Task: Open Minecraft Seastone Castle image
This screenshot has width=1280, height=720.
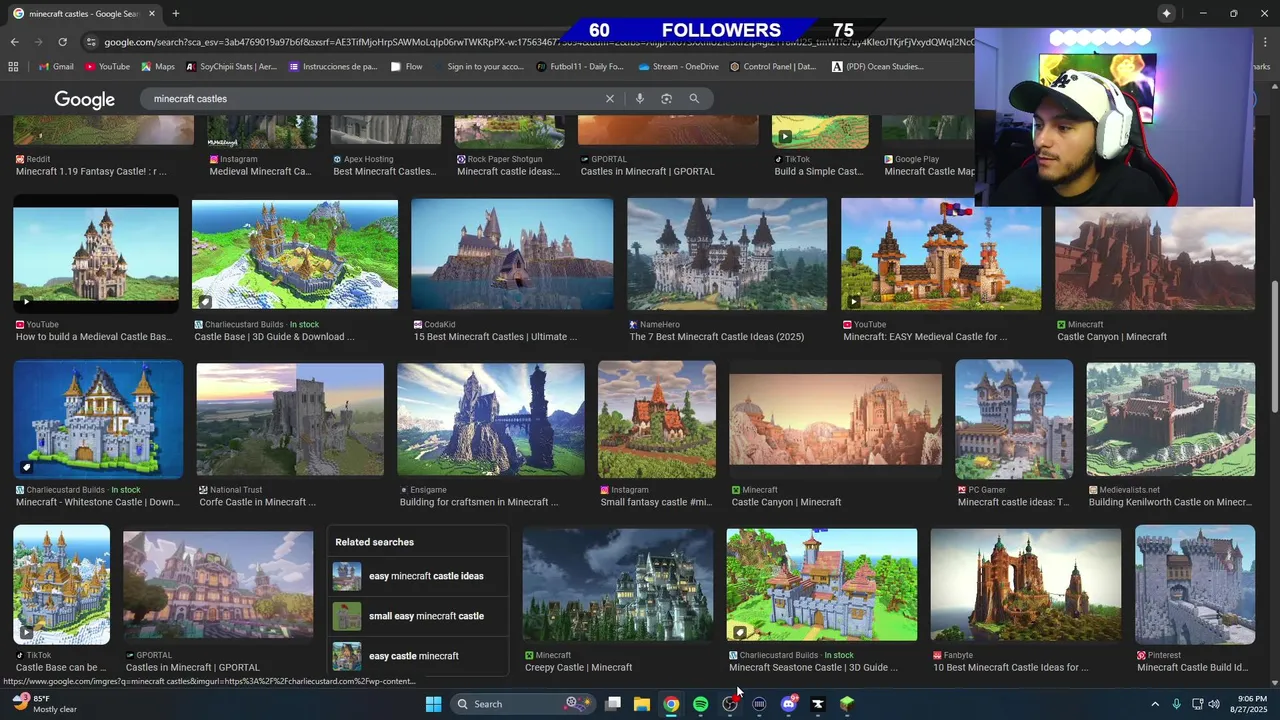Action: [x=822, y=585]
